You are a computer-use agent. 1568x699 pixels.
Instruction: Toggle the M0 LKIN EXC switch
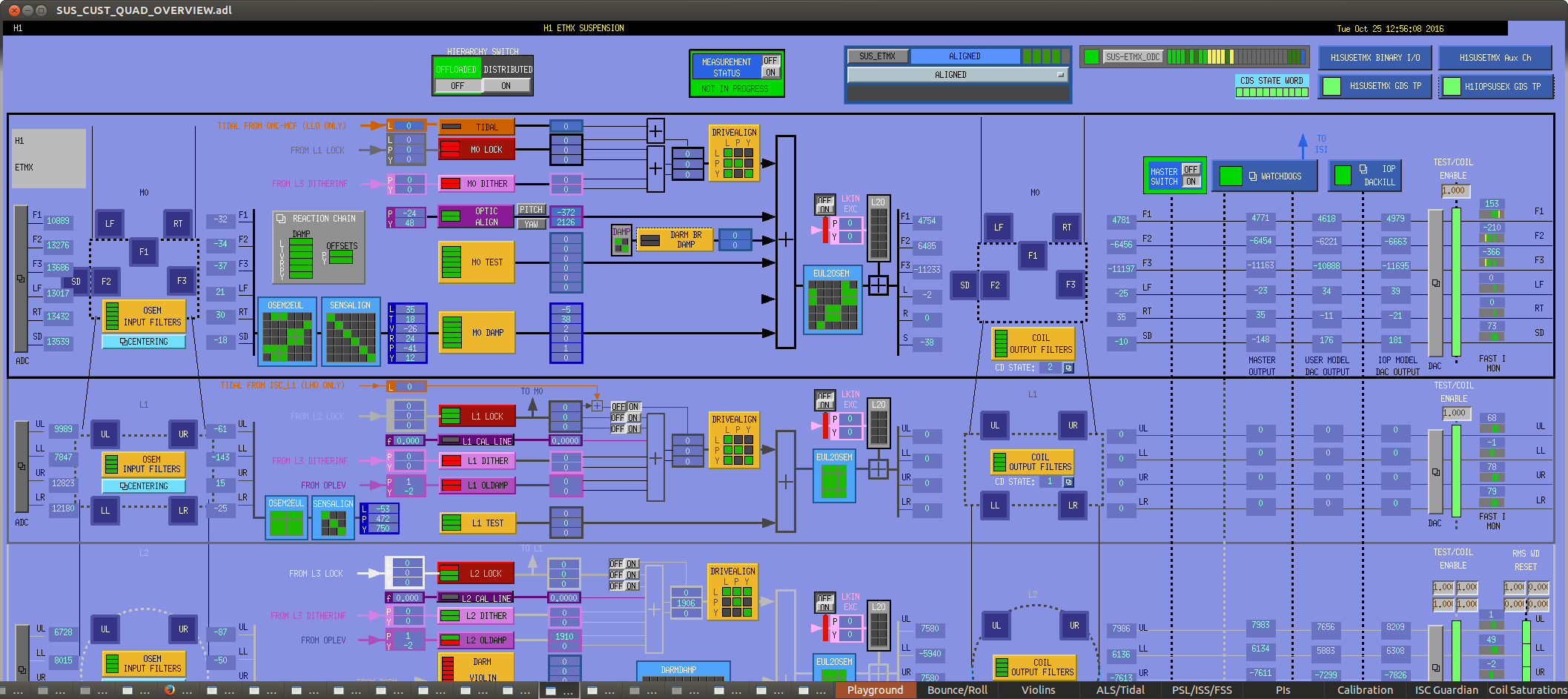[x=824, y=205]
